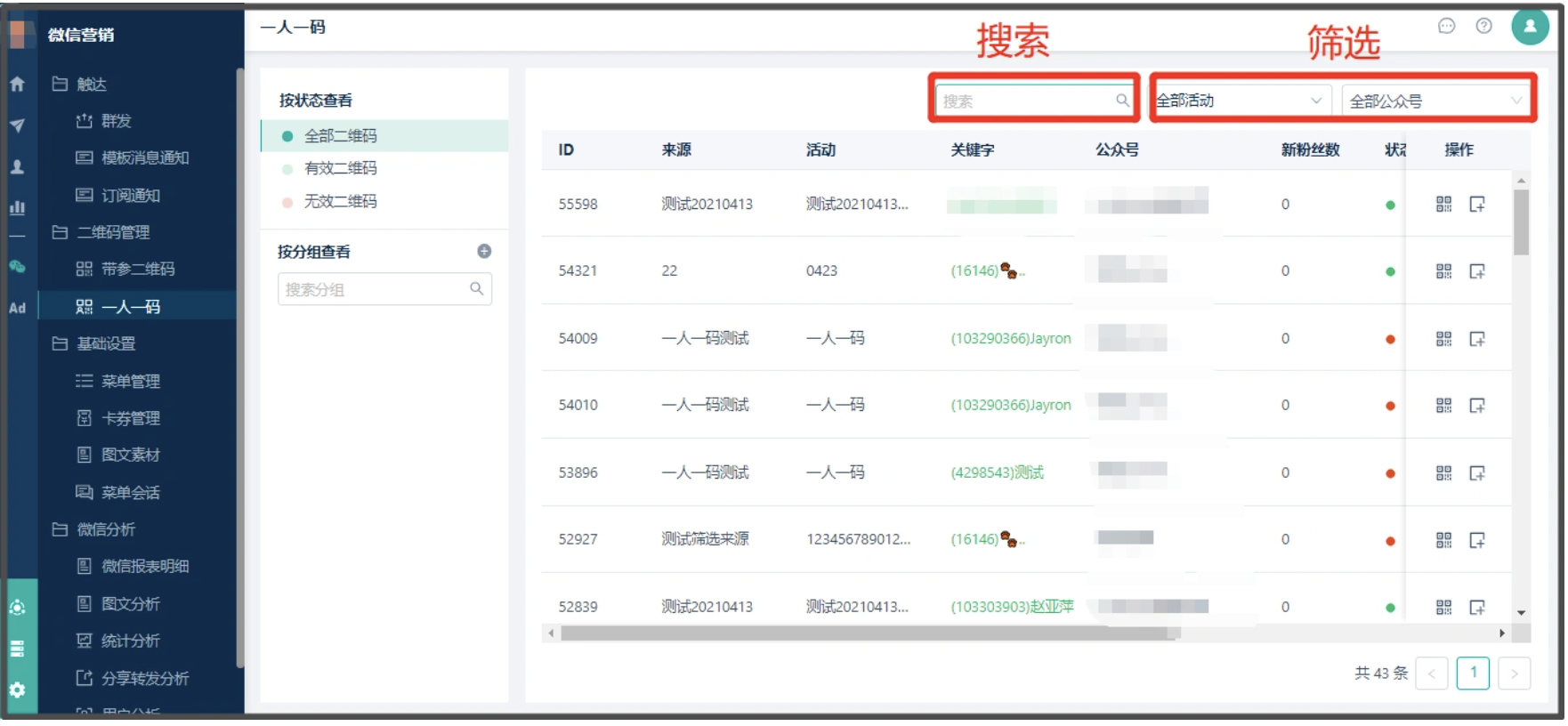Viewport: 1568px width, 726px height.
Task: Go to pagination page 1
Action: [x=1473, y=673]
